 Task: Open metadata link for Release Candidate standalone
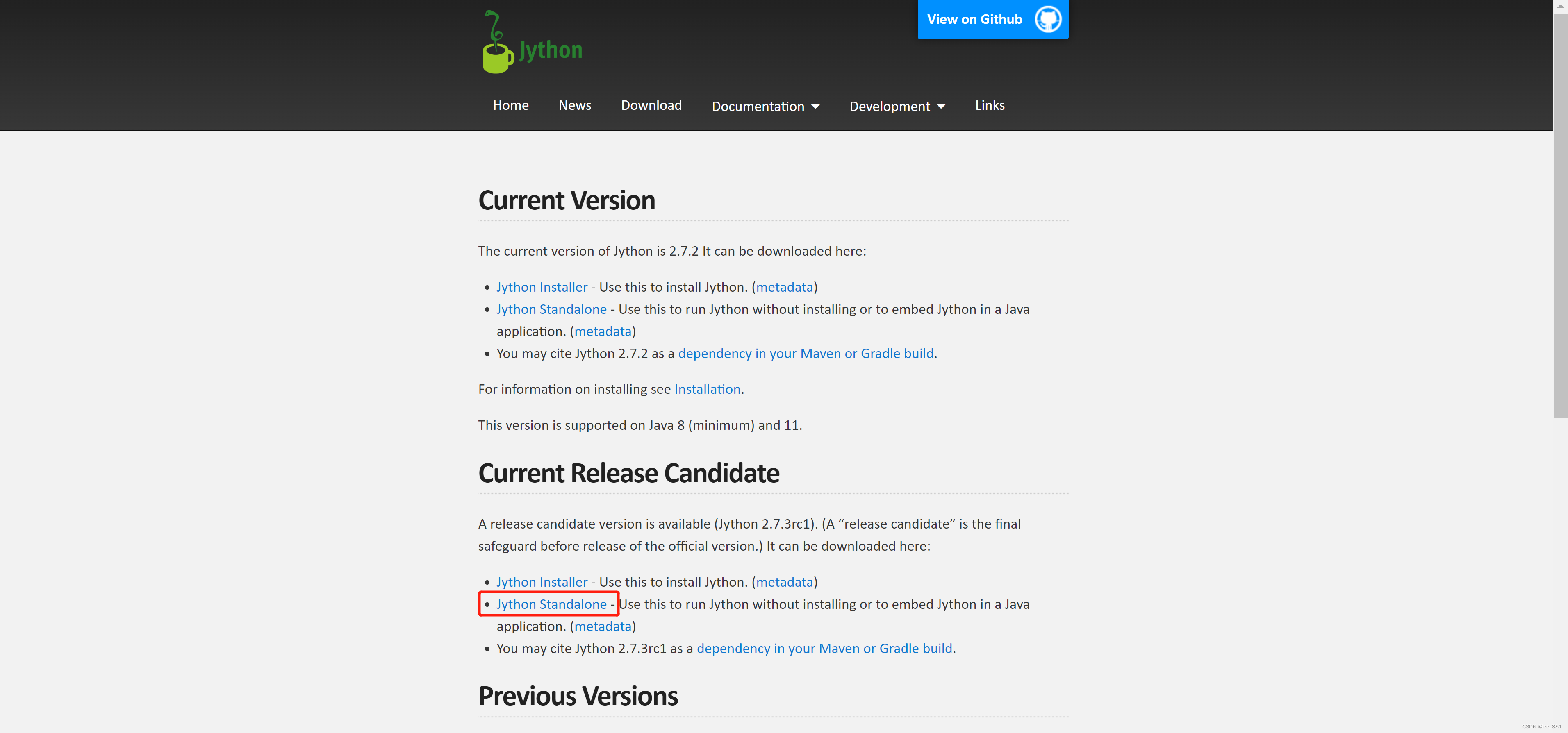click(x=603, y=626)
